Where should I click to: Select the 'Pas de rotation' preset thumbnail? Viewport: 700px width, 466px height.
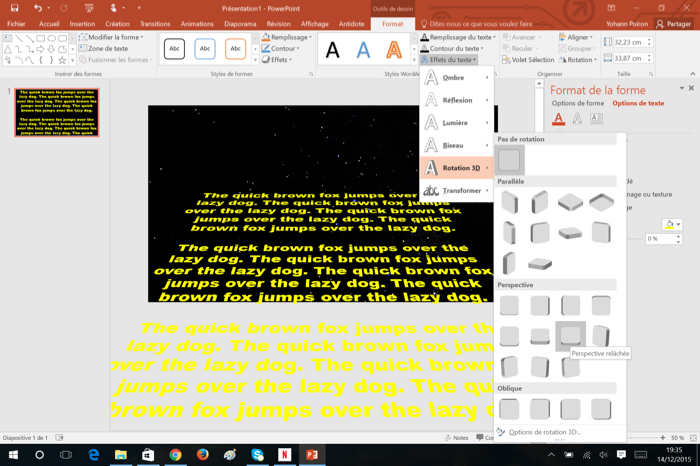pyautogui.click(x=509, y=160)
